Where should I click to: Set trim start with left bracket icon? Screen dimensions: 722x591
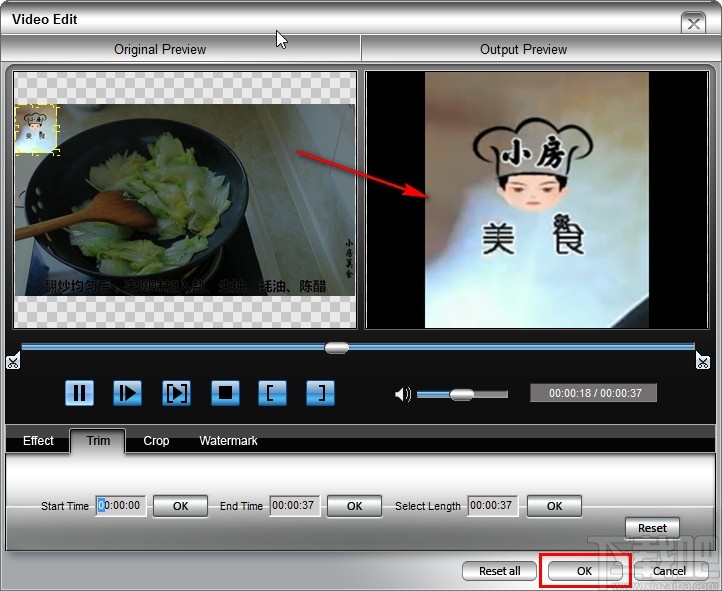click(x=273, y=393)
